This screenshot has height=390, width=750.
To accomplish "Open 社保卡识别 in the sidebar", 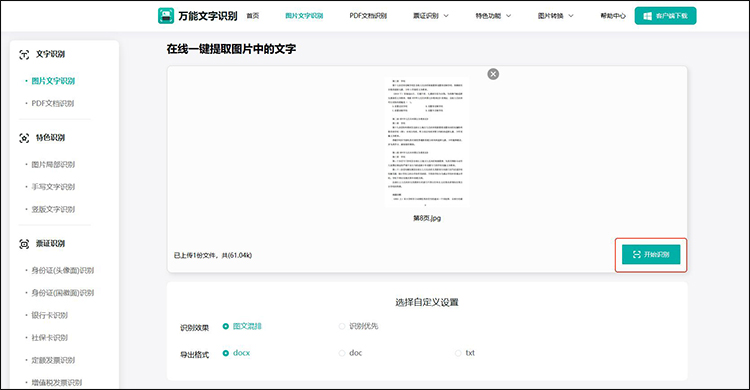I will (x=50, y=338).
